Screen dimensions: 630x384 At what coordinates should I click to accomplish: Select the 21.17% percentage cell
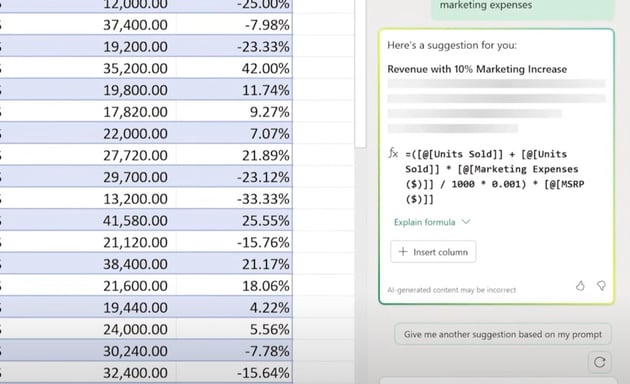pos(234,263)
